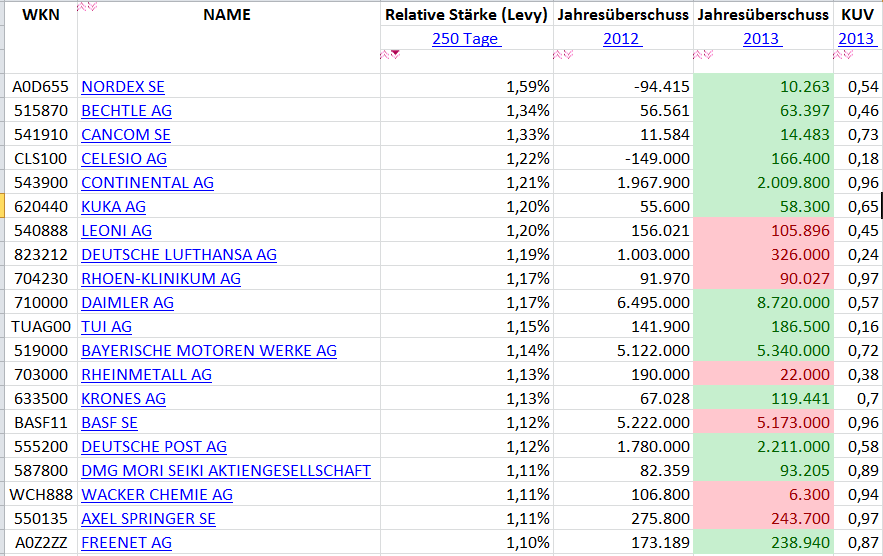Screen dimensions: 883x556
Task: Select green 2013 cell 2.009.800
Action: pos(764,183)
